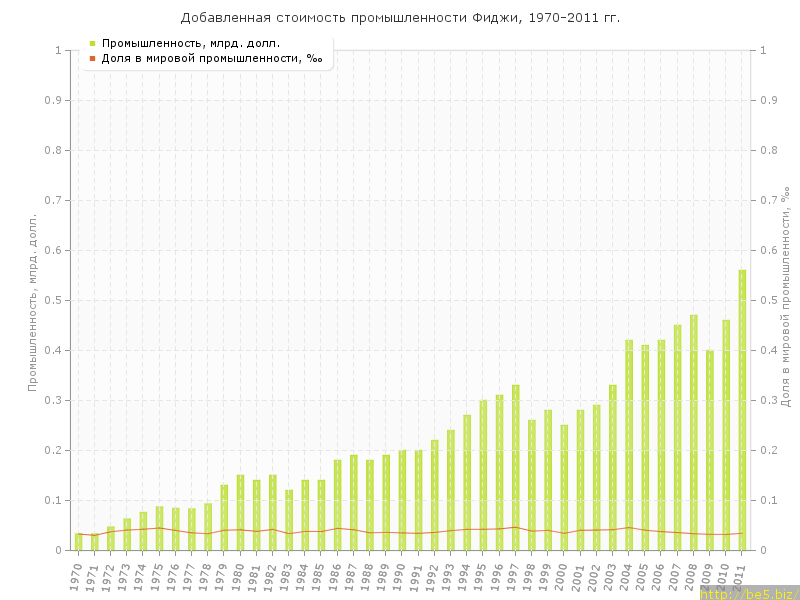Click the left axis title 'Промышленность, млрд. долл.'
800x600 pixels.
click(32, 300)
